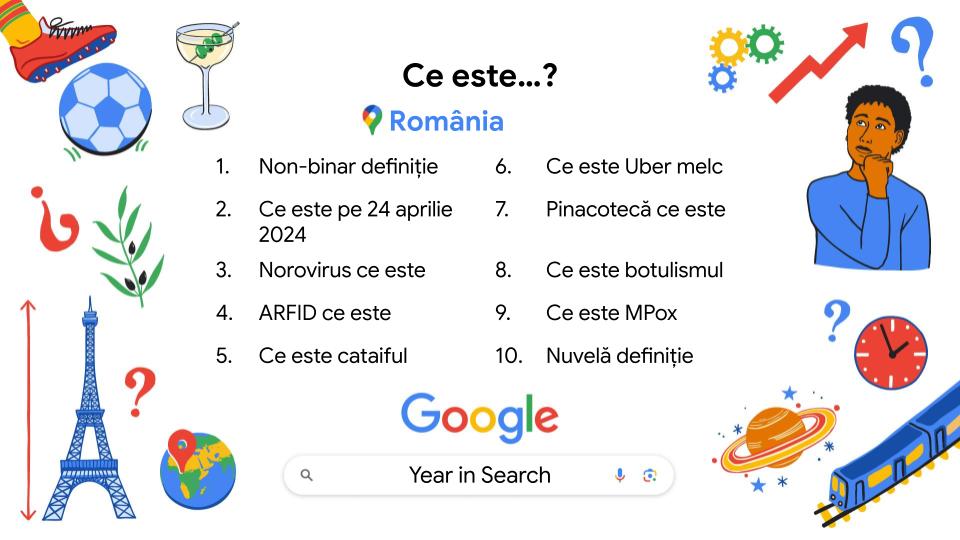Click the red clock icon
Screen dimensions: 960x540
click(890, 353)
